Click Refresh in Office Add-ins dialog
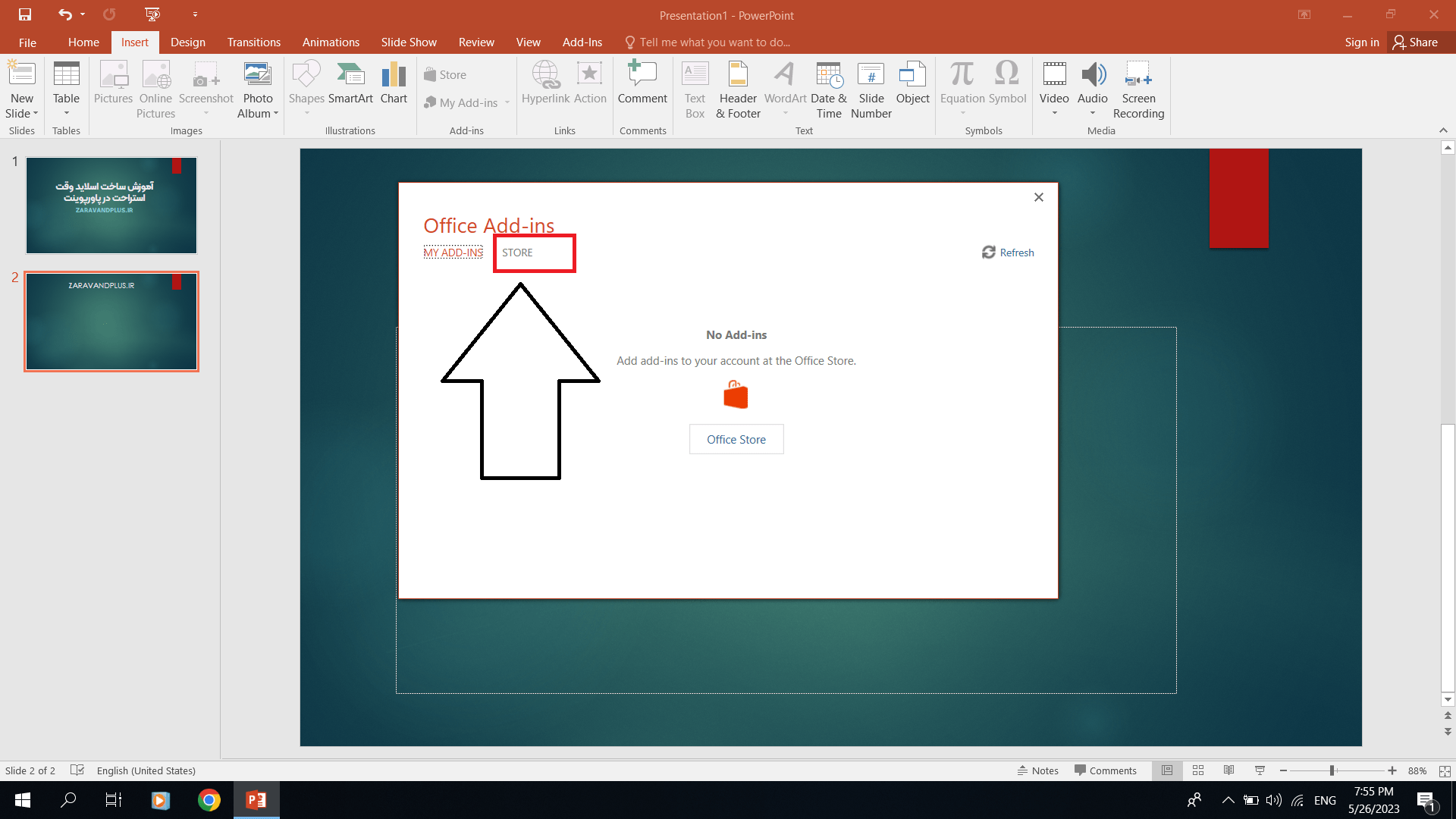 pos(1008,253)
